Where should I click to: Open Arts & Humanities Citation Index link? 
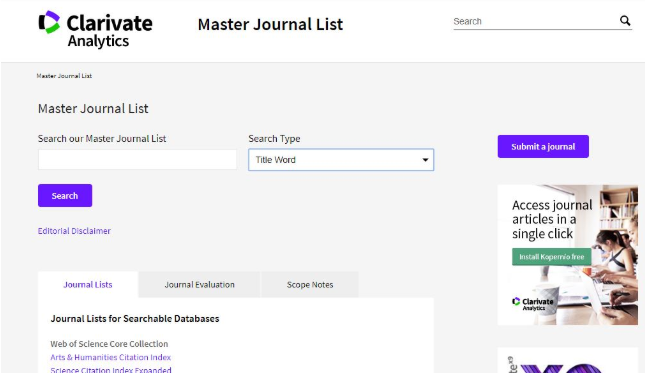[x=111, y=357]
